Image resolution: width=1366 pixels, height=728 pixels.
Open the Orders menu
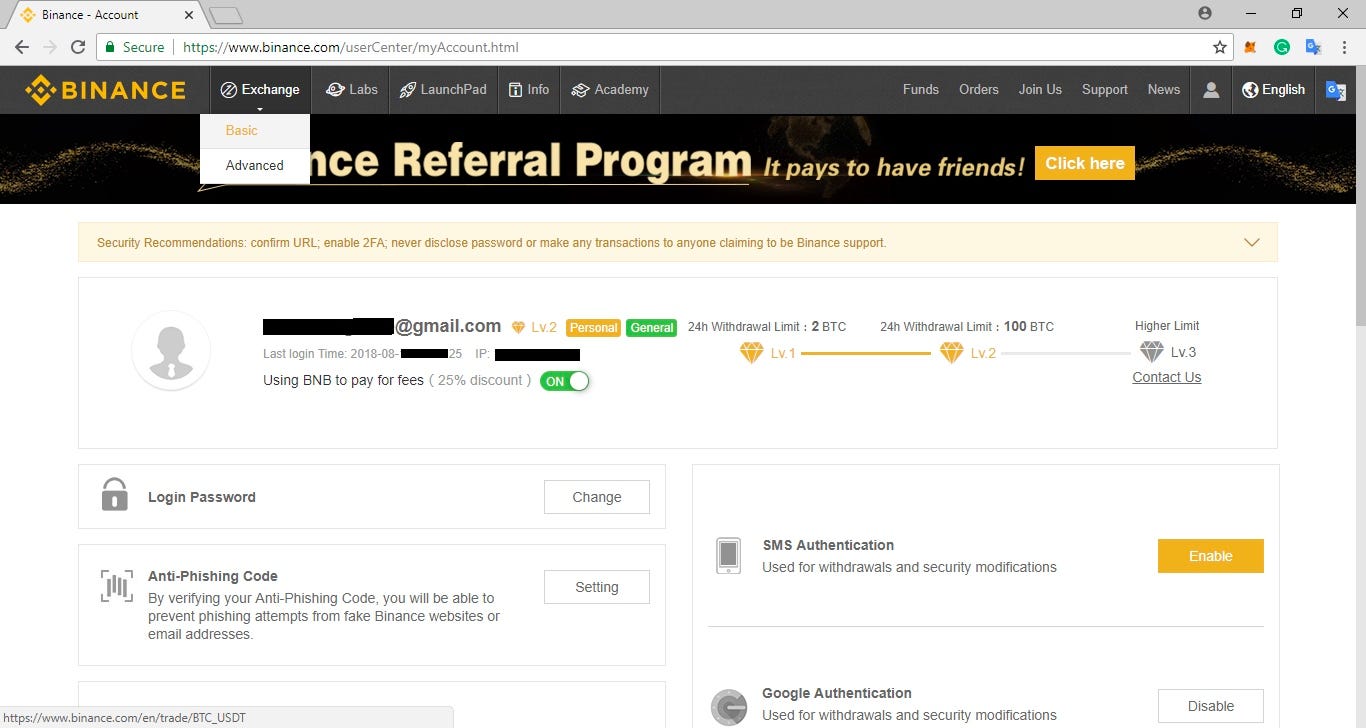[979, 90]
